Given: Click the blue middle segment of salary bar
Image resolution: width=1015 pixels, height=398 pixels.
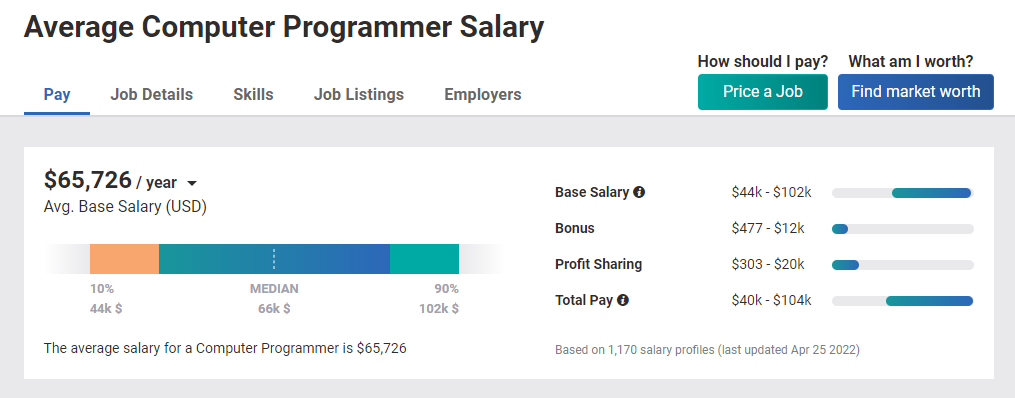Looking at the screenshot, I should pos(274,259).
